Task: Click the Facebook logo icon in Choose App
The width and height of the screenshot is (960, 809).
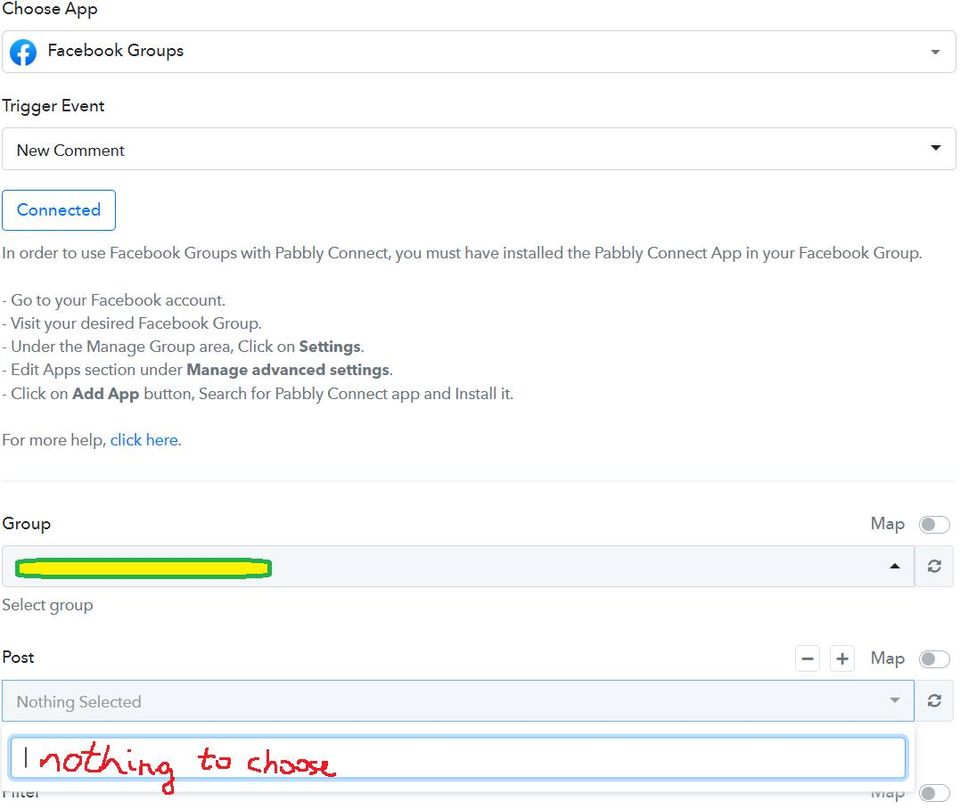Action: (23, 52)
